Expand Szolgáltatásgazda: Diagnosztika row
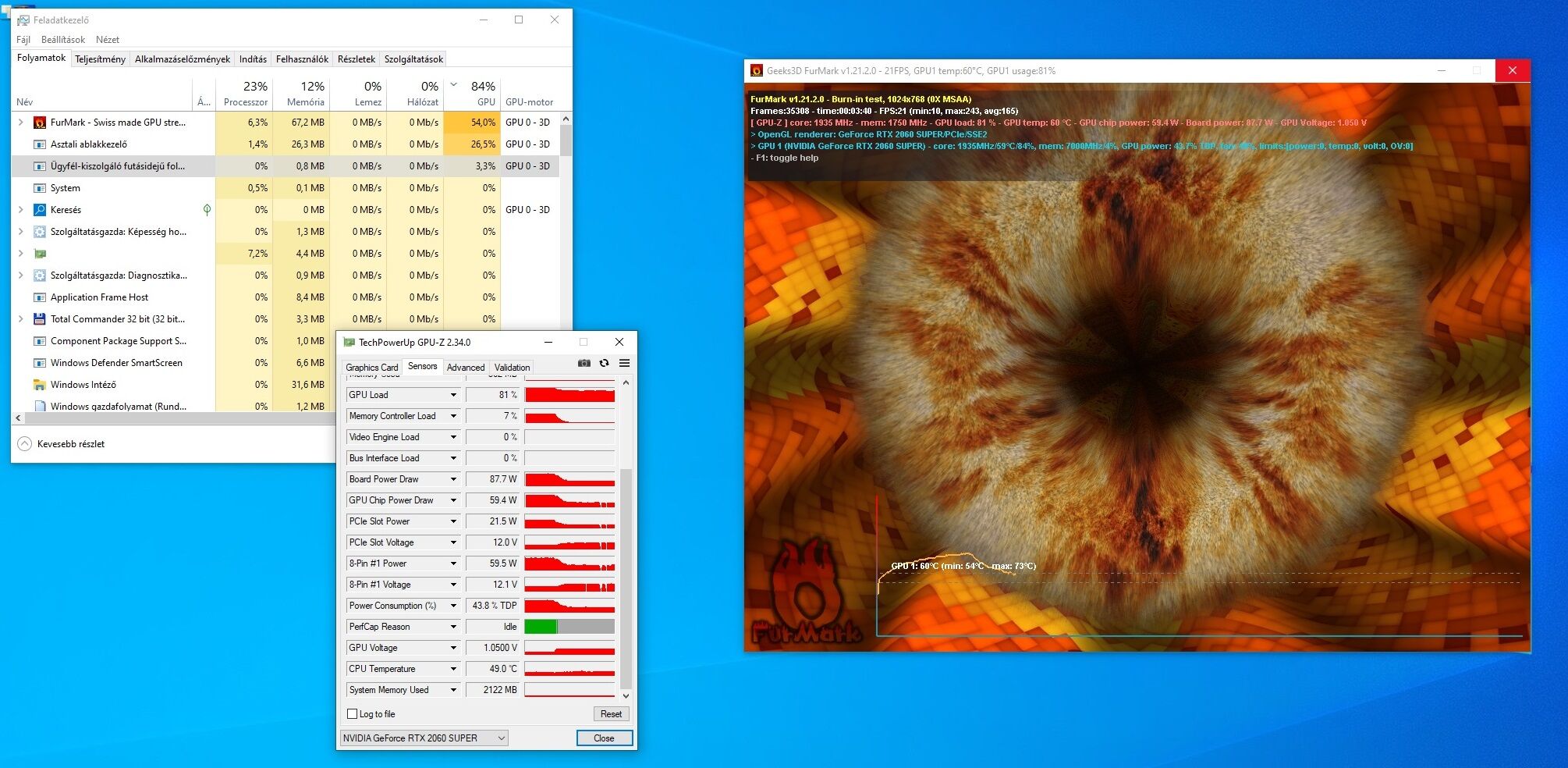This screenshot has height=768, width=1568. [21, 276]
